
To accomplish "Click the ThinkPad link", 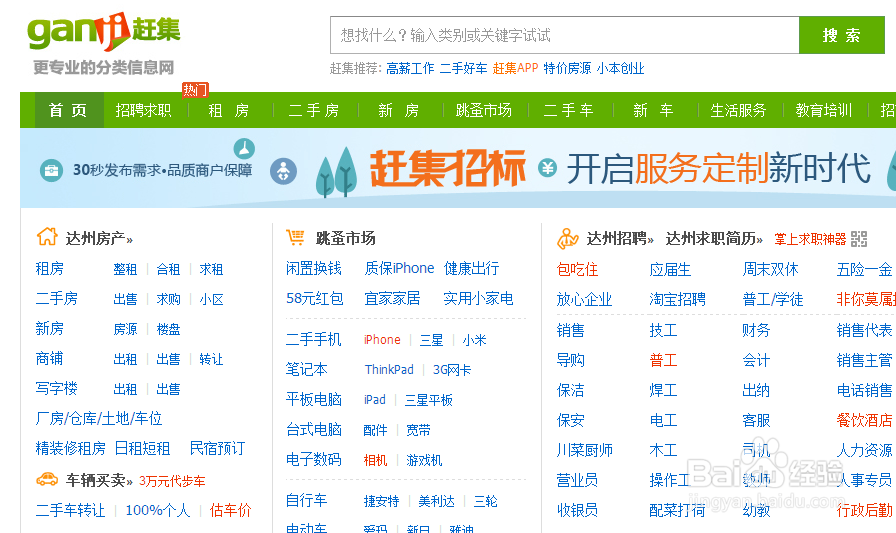I will 389,370.
